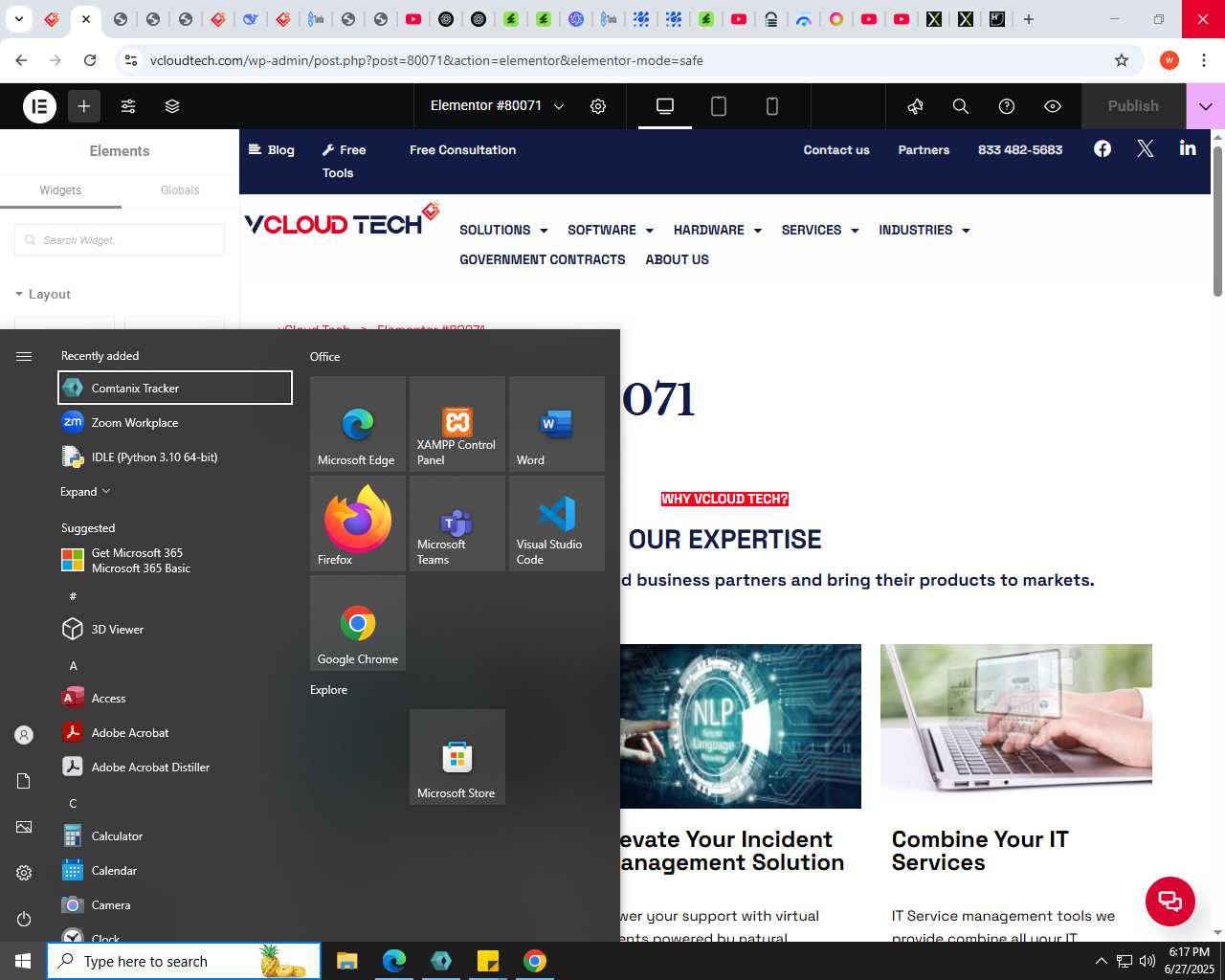Open the LinkedIn icon in header
The width and height of the screenshot is (1225, 980).
pos(1188,148)
